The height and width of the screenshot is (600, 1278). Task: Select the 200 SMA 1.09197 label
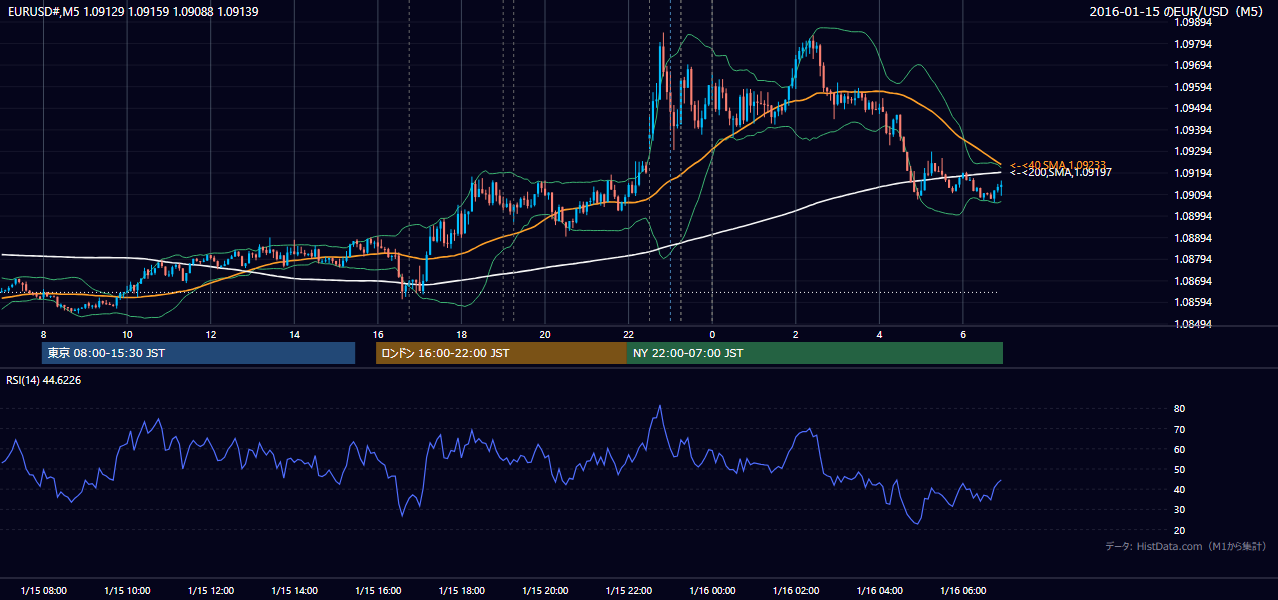(1060, 173)
